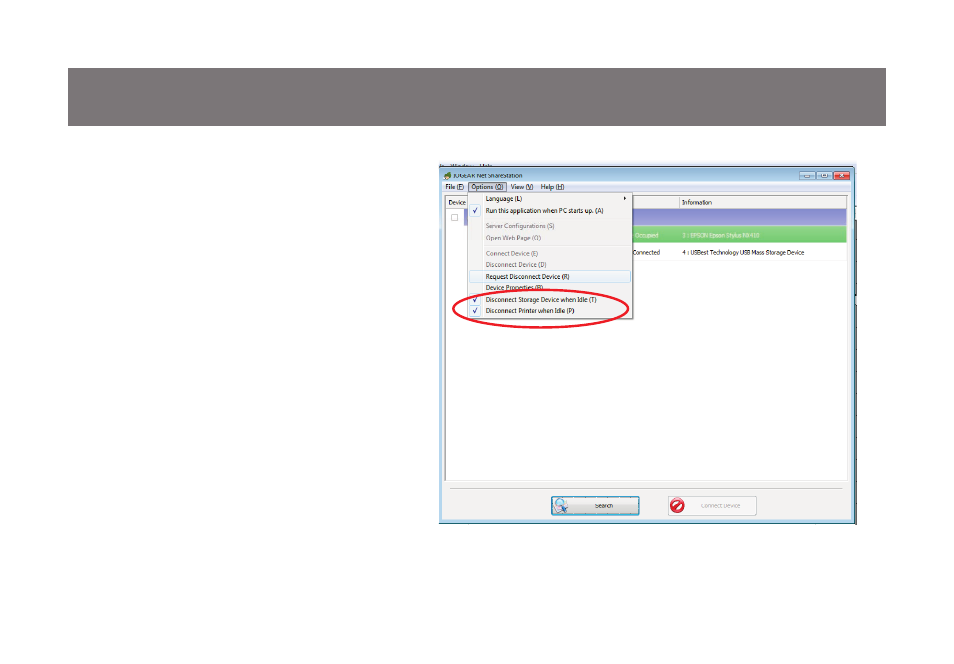This screenshot has width=954, height=664.
Task: Click the Occupied status cell
Action: coord(646,235)
